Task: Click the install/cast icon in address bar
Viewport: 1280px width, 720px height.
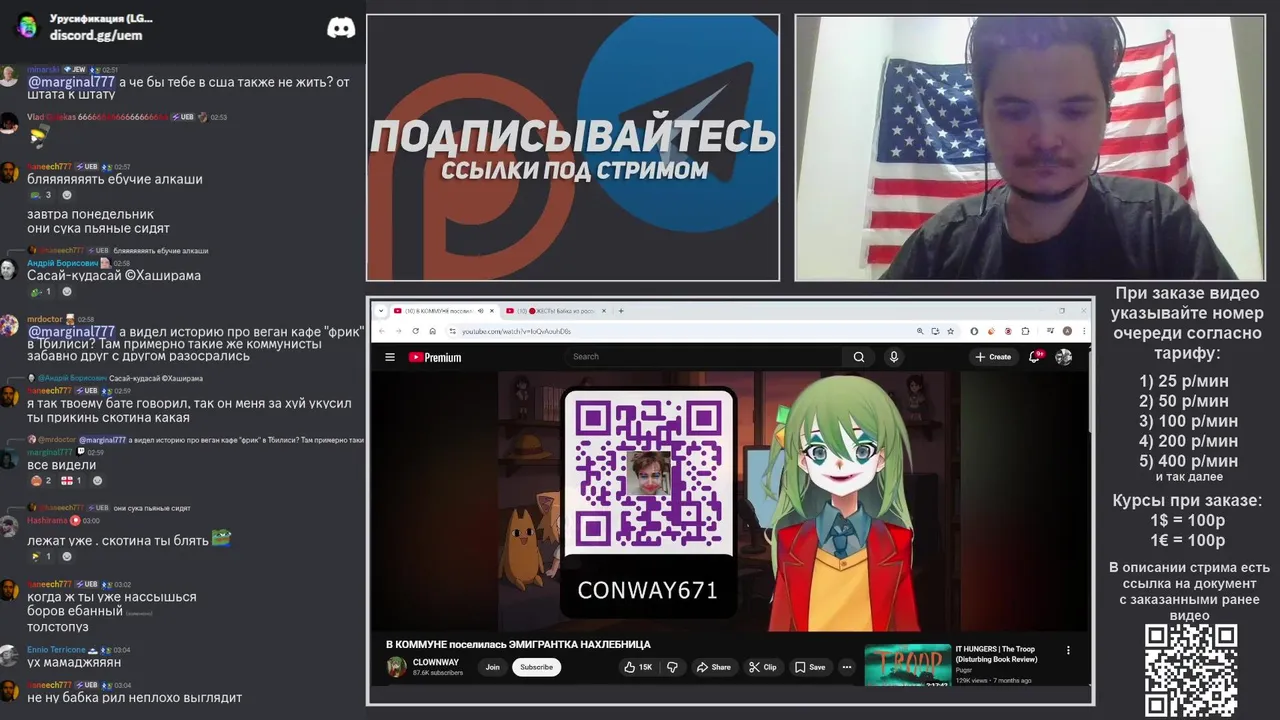Action: tap(935, 331)
